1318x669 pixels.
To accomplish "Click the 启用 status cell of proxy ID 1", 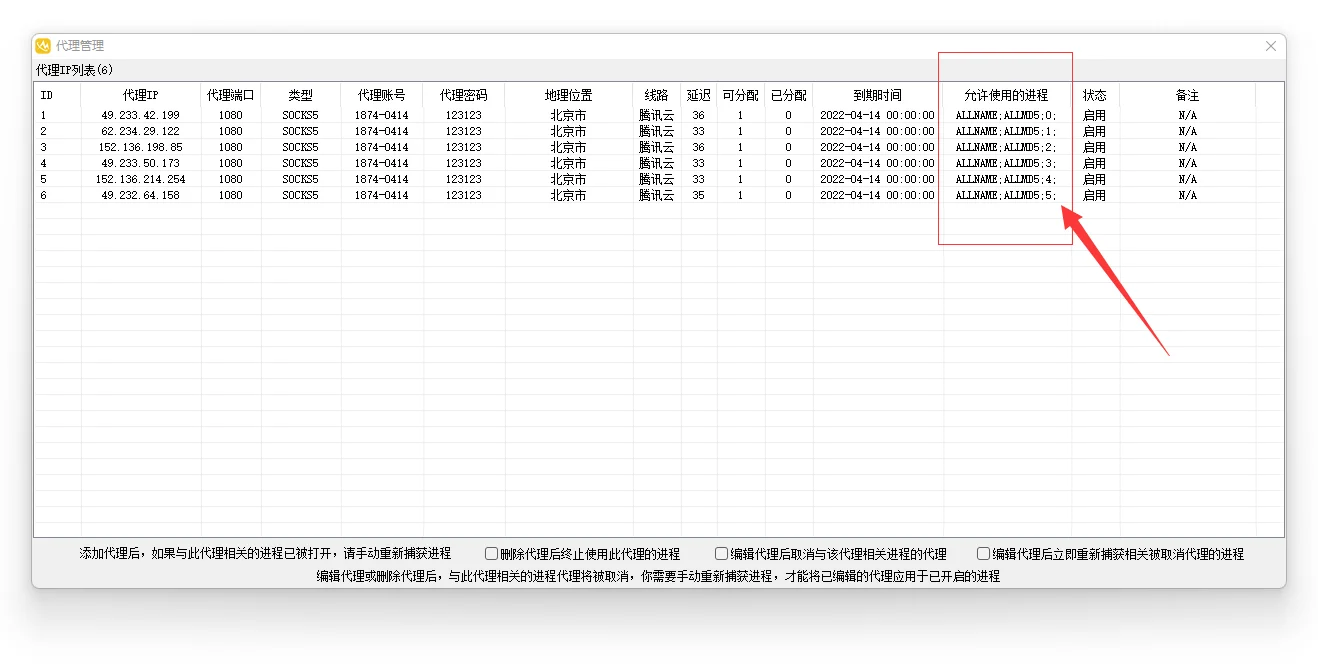I will coord(1094,114).
